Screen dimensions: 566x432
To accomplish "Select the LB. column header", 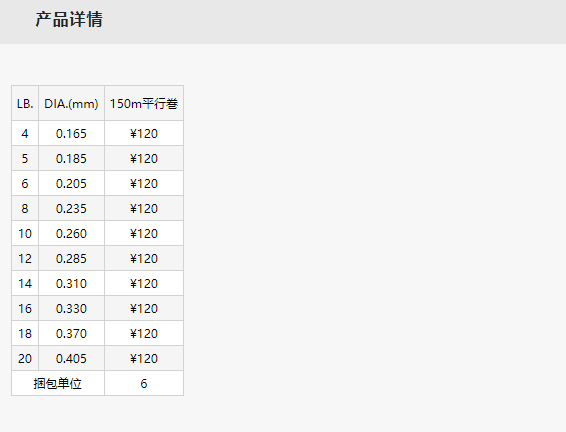I will pos(25,104).
